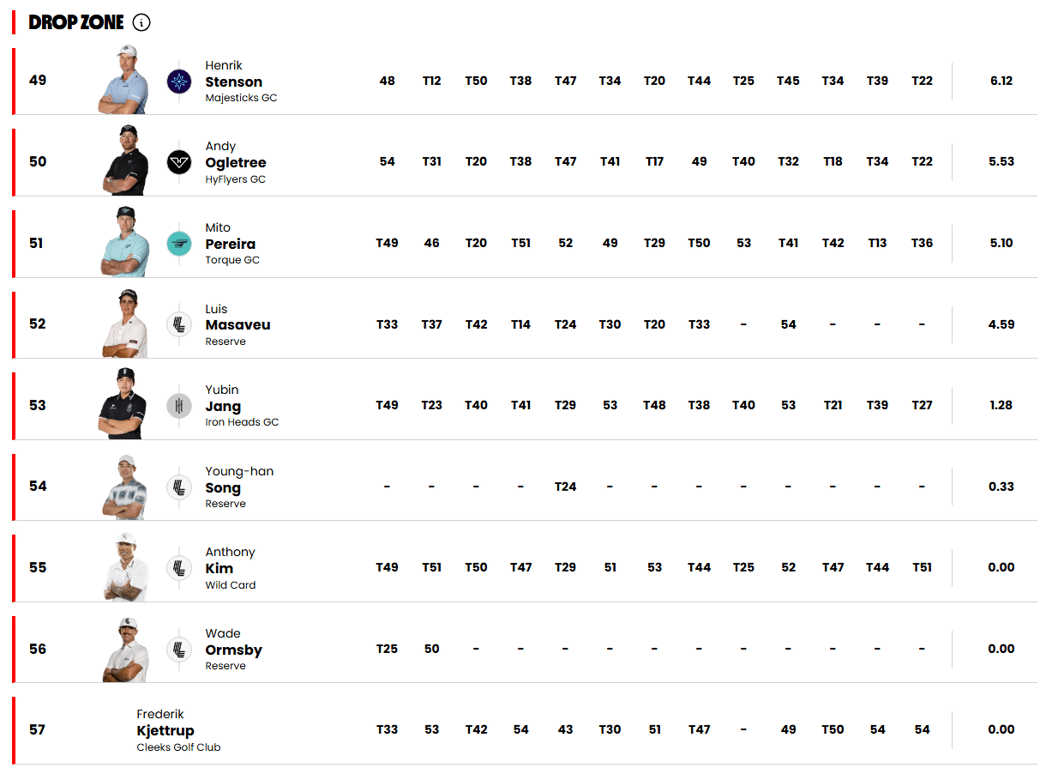The width and height of the screenshot is (1064, 768).
Task: Click the Iron Heads GC team logo
Action: tap(179, 405)
